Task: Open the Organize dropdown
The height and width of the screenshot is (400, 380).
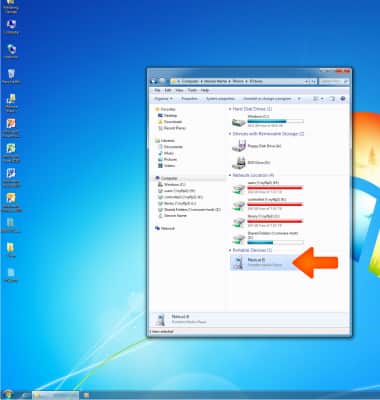Action: [x=163, y=99]
